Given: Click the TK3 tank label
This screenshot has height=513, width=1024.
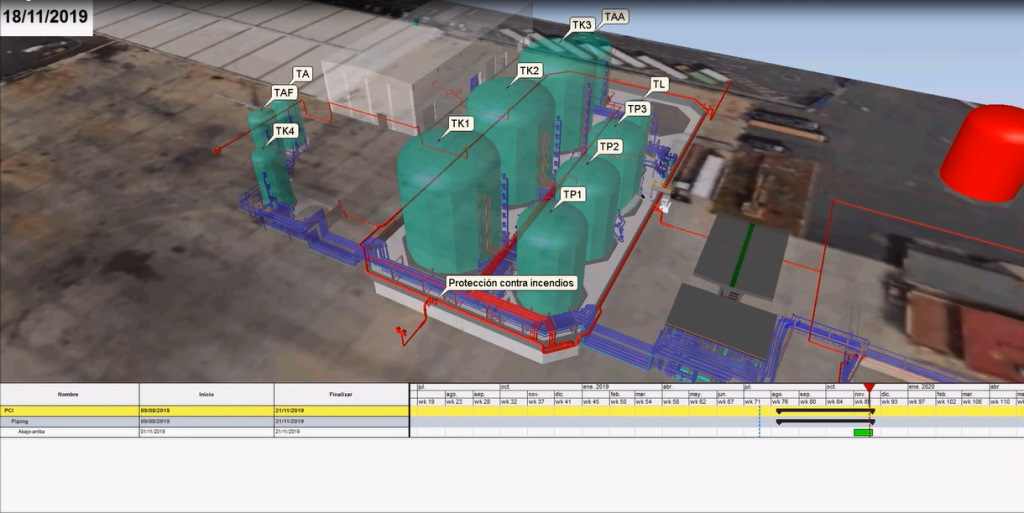Looking at the screenshot, I should [582, 25].
